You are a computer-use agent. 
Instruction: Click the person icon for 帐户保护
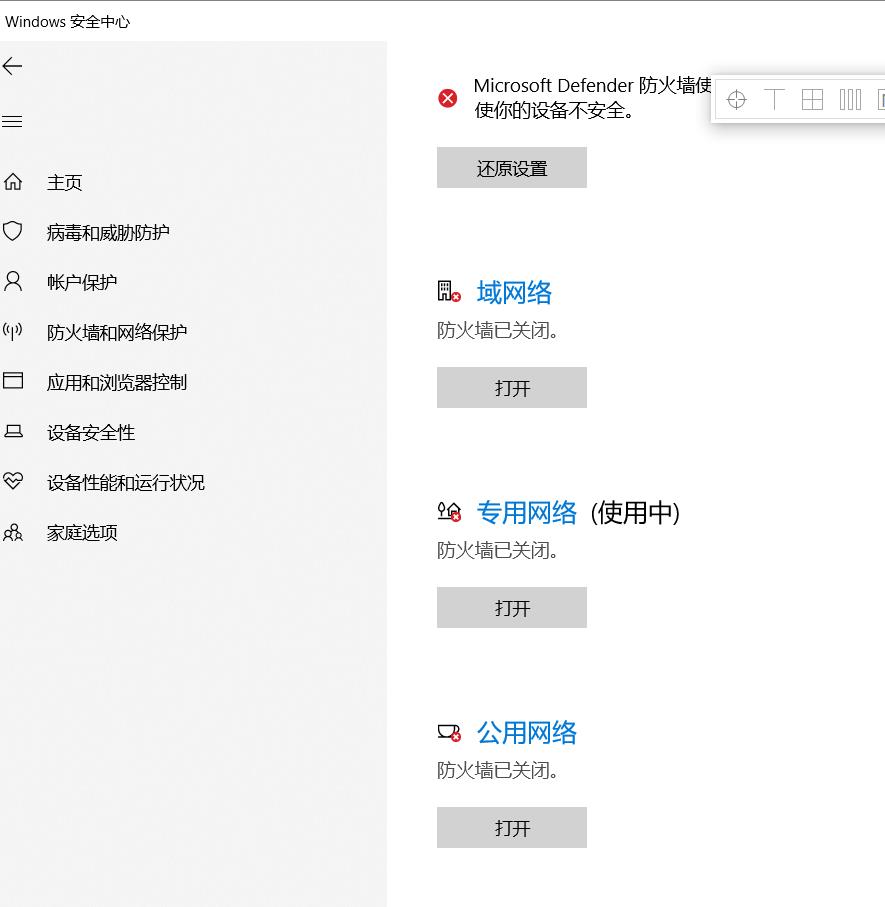(13, 282)
